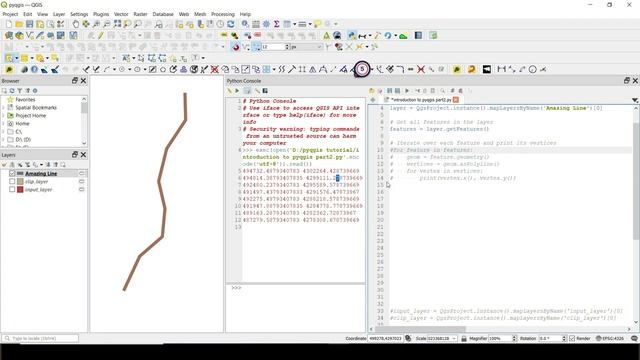Close the introduction to pyqgis part2.py tab

point(456,100)
